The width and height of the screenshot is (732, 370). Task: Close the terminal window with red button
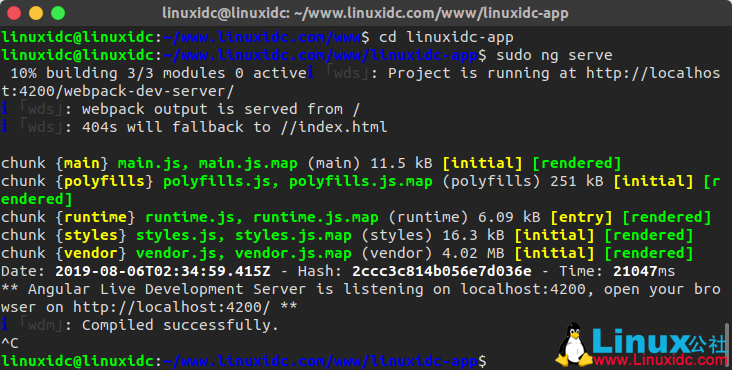click(14, 13)
